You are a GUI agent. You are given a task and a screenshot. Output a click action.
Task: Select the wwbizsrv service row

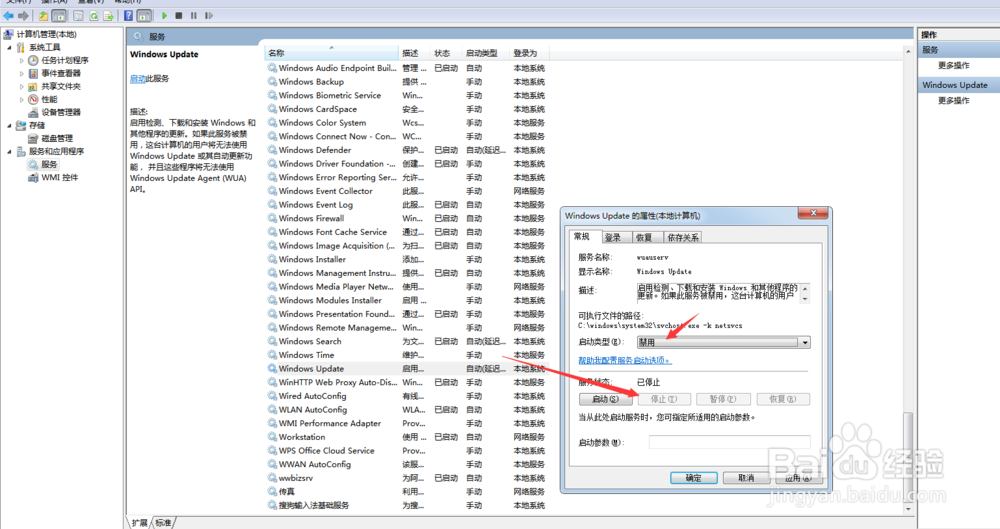407,478
